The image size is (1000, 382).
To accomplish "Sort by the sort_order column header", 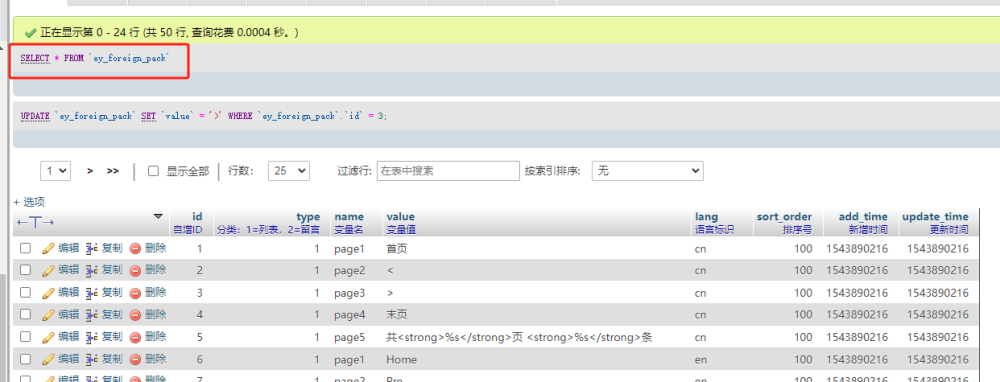I will (784, 217).
